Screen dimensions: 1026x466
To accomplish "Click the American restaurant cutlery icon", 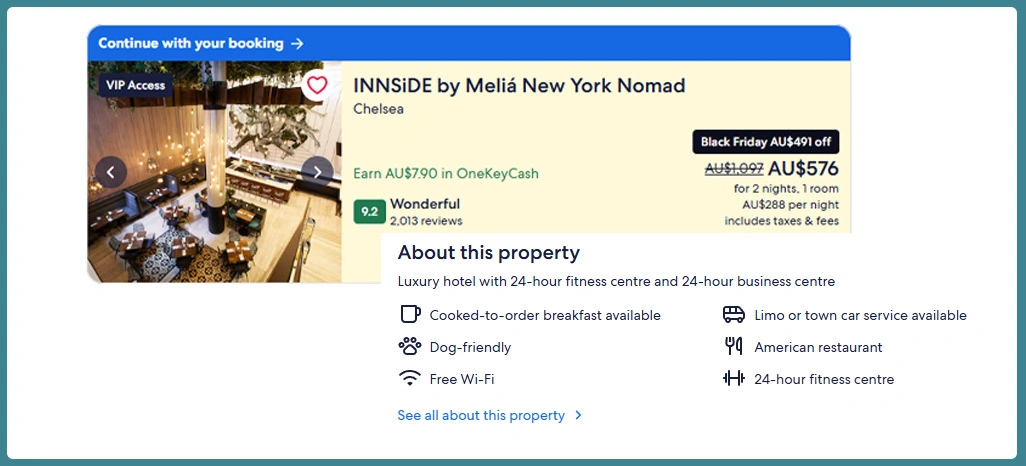I will [734, 347].
